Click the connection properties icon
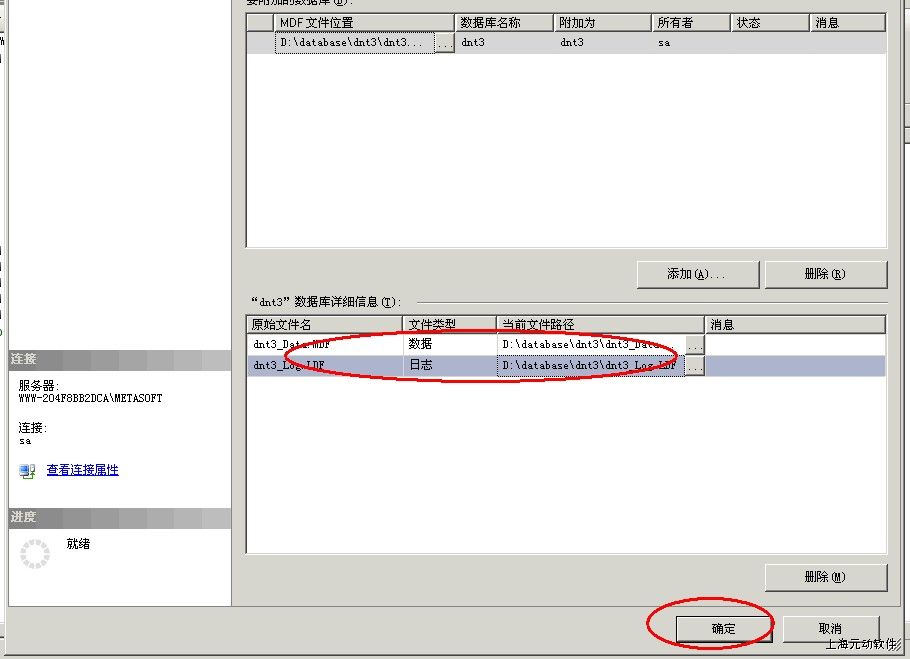 coord(27,471)
